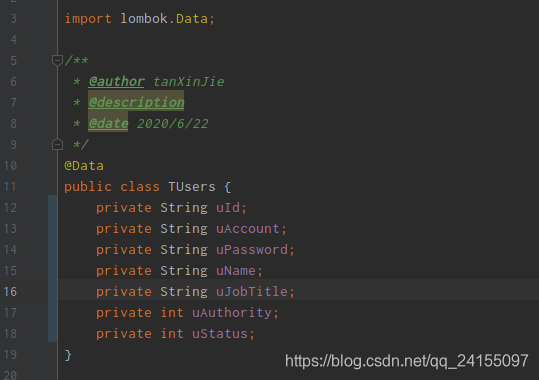
Task: Click the blue change marker beside line 14
Action: click(53, 250)
